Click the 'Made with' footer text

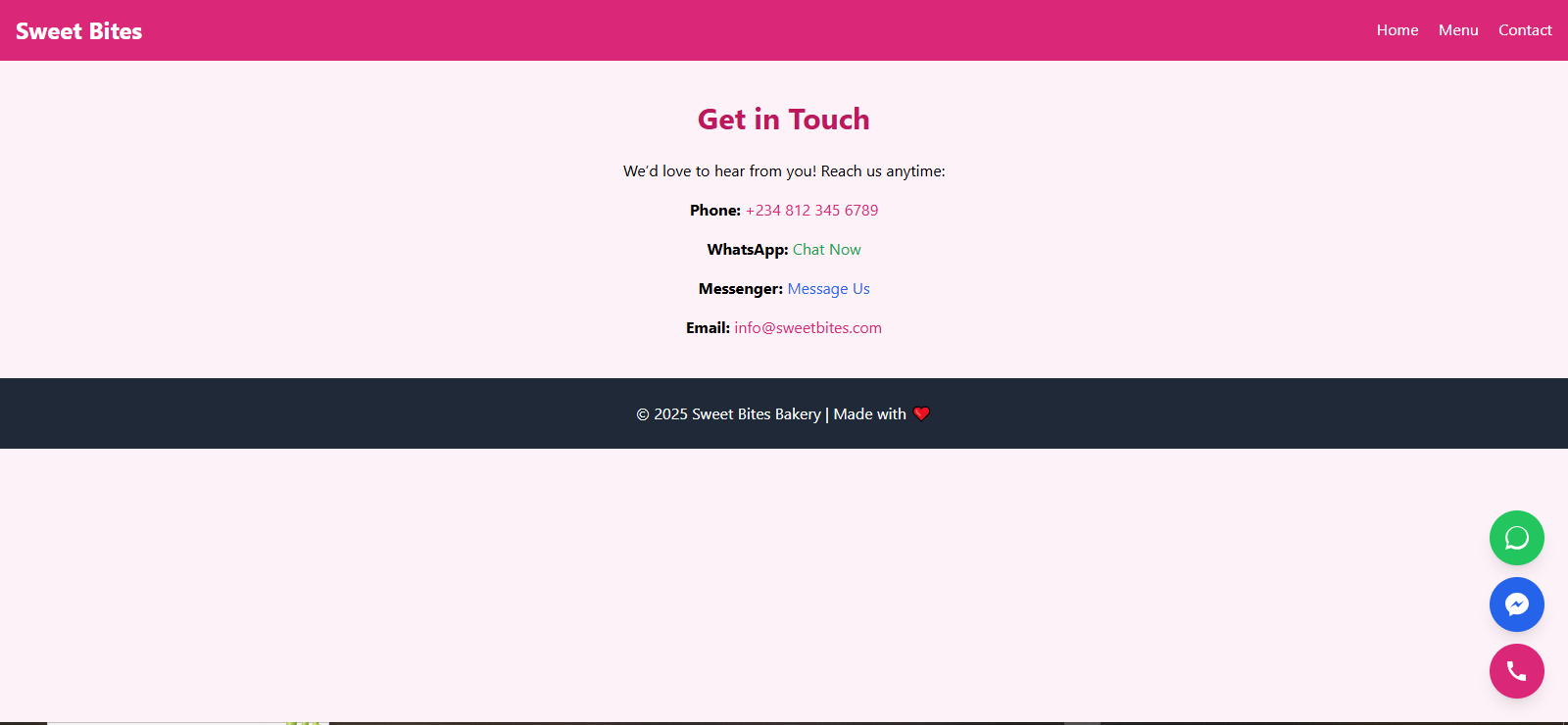coord(869,414)
